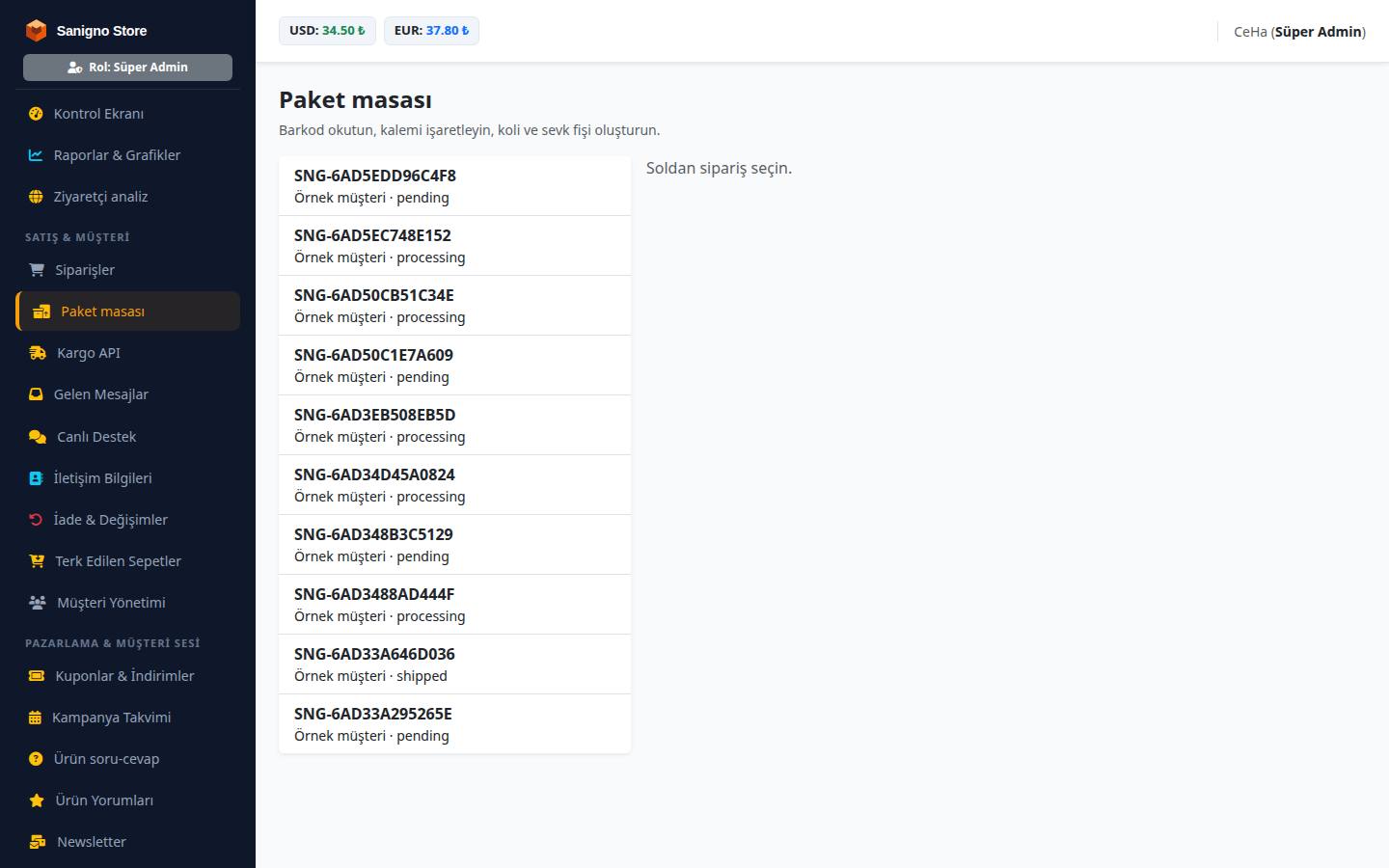
Task: Click the İade & Değişimler undo icon
Action: (x=36, y=520)
